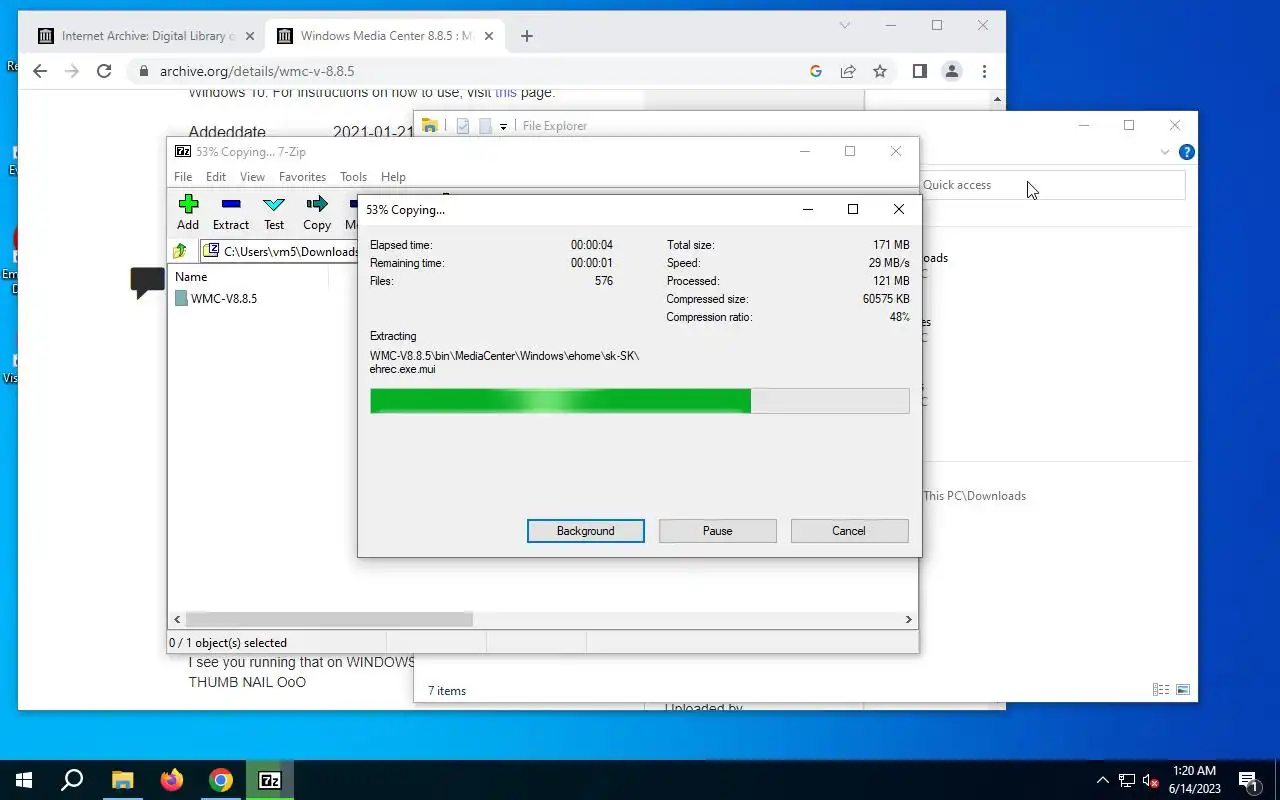This screenshot has width=1280, height=800.
Task: Close the Windows Media Center 8.8.5 tab
Action: (x=489, y=36)
